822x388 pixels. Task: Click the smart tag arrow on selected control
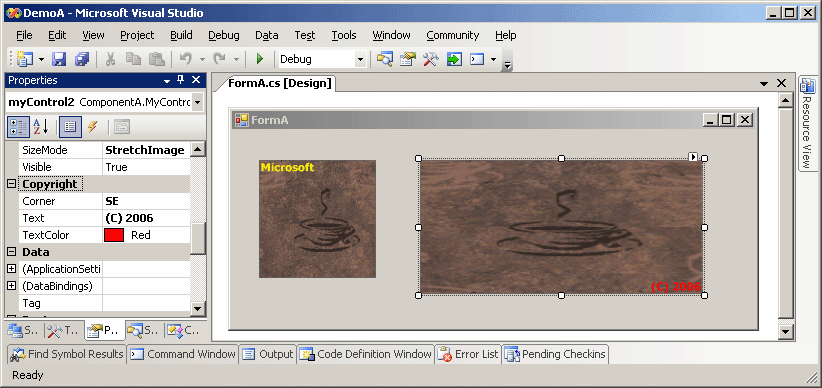point(693,156)
